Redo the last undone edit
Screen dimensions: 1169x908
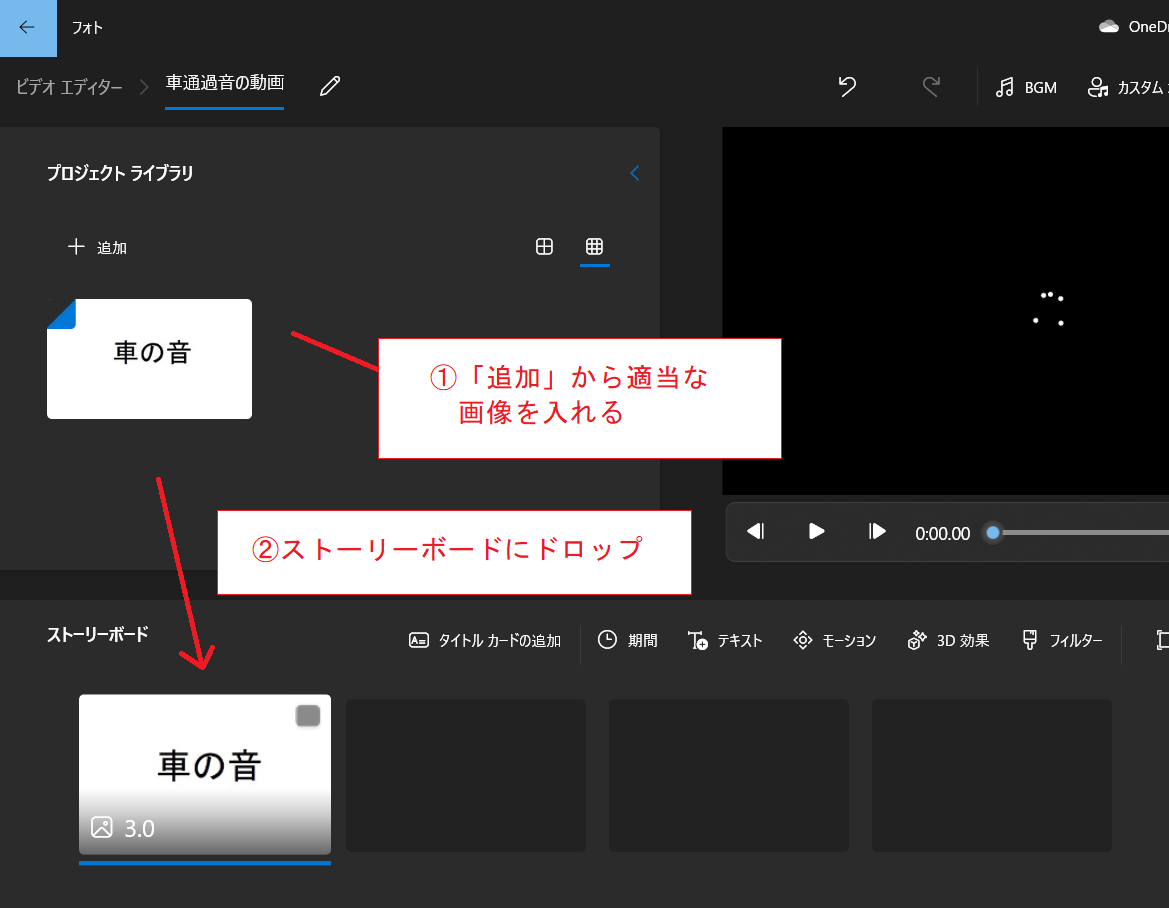pyautogui.click(x=931, y=86)
